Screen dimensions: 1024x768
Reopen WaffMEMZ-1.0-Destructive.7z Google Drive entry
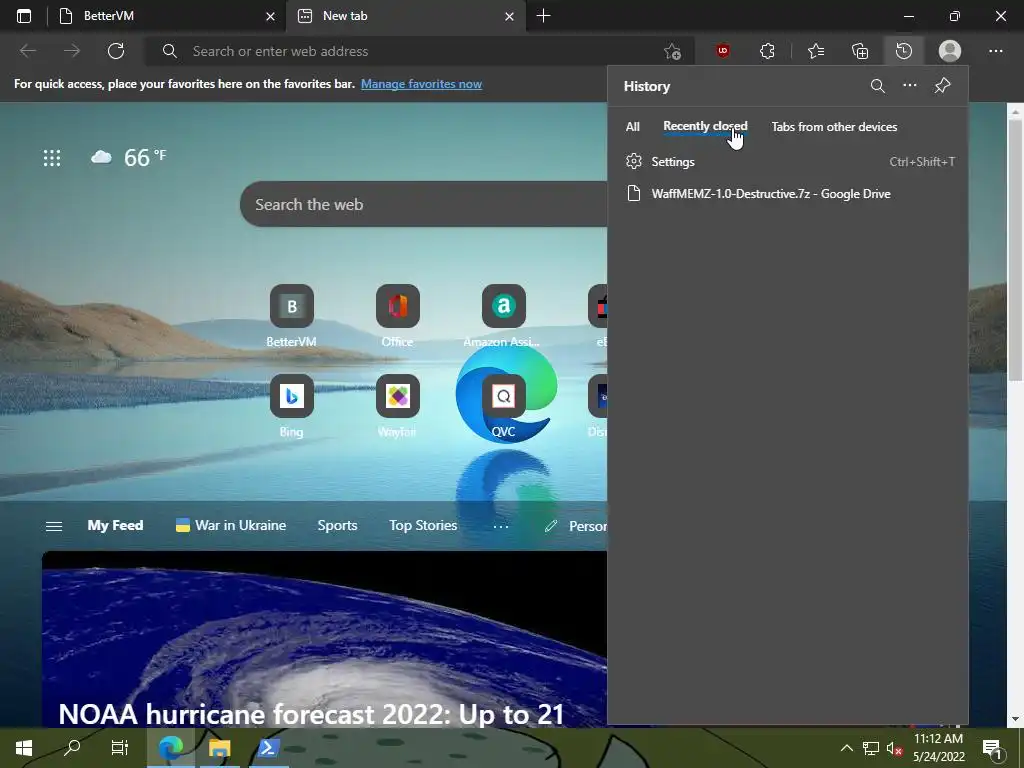[788, 193]
